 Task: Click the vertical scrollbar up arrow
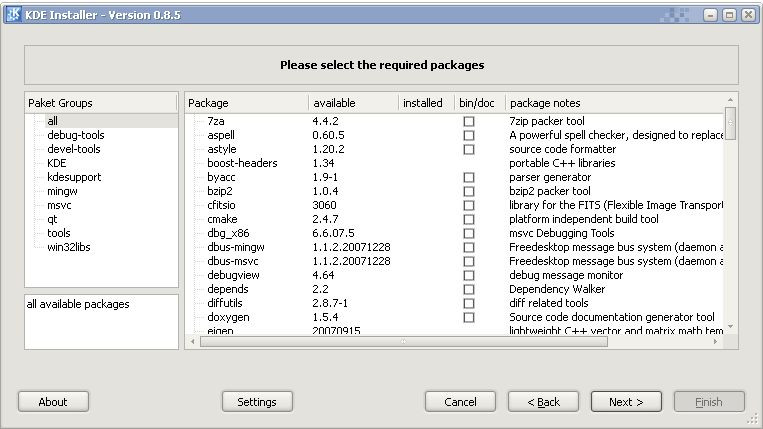[x=730, y=100]
